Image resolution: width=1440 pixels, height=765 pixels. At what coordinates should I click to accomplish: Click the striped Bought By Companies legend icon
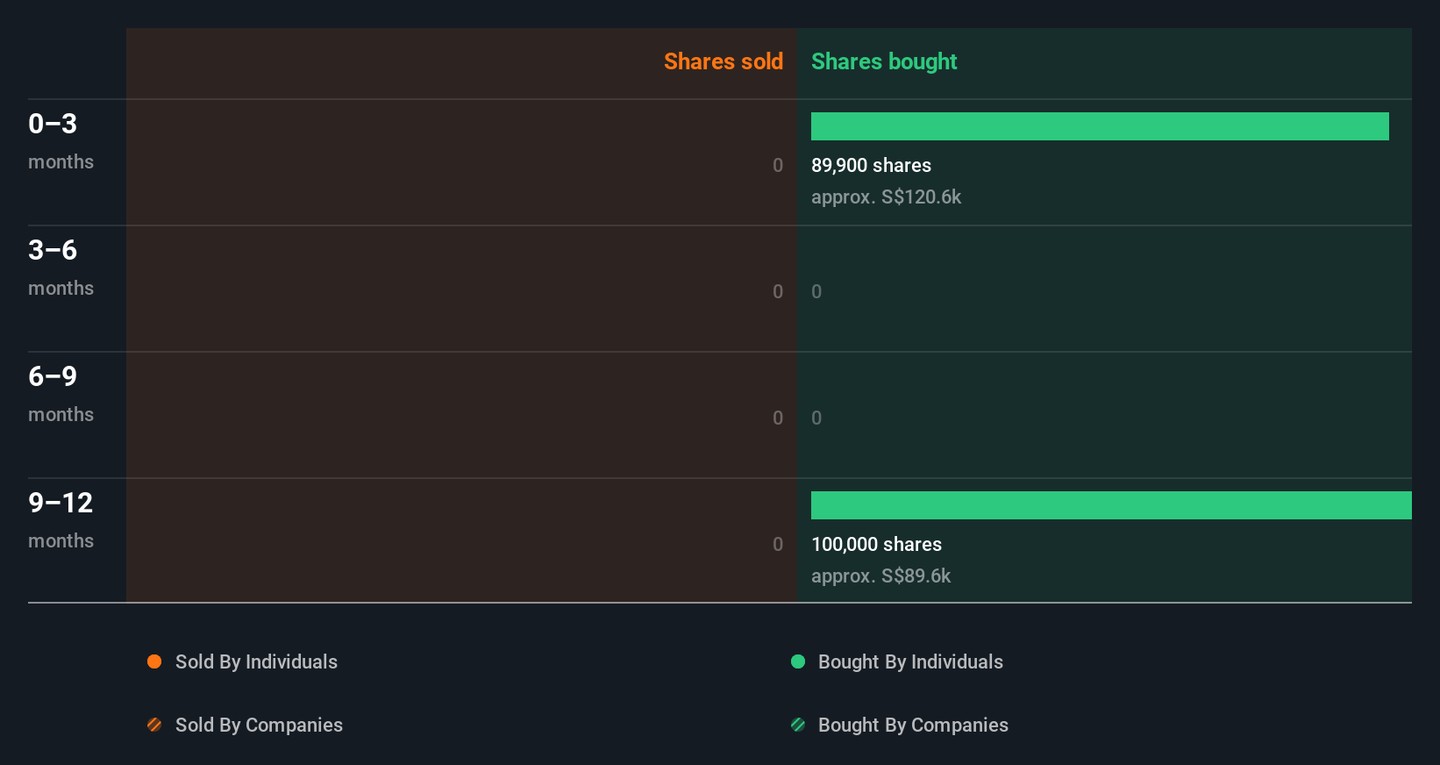[x=798, y=725]
